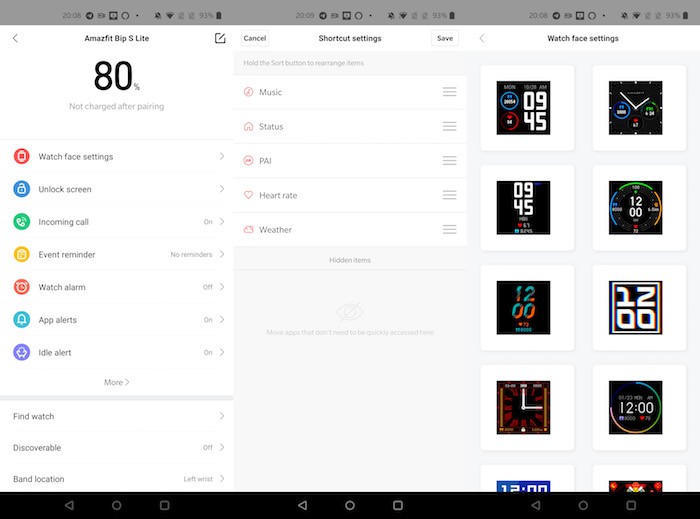This screenshot has height=519, width=700.
Task: Tap the yellow Event reminder icon
Action: coord(21,254)
